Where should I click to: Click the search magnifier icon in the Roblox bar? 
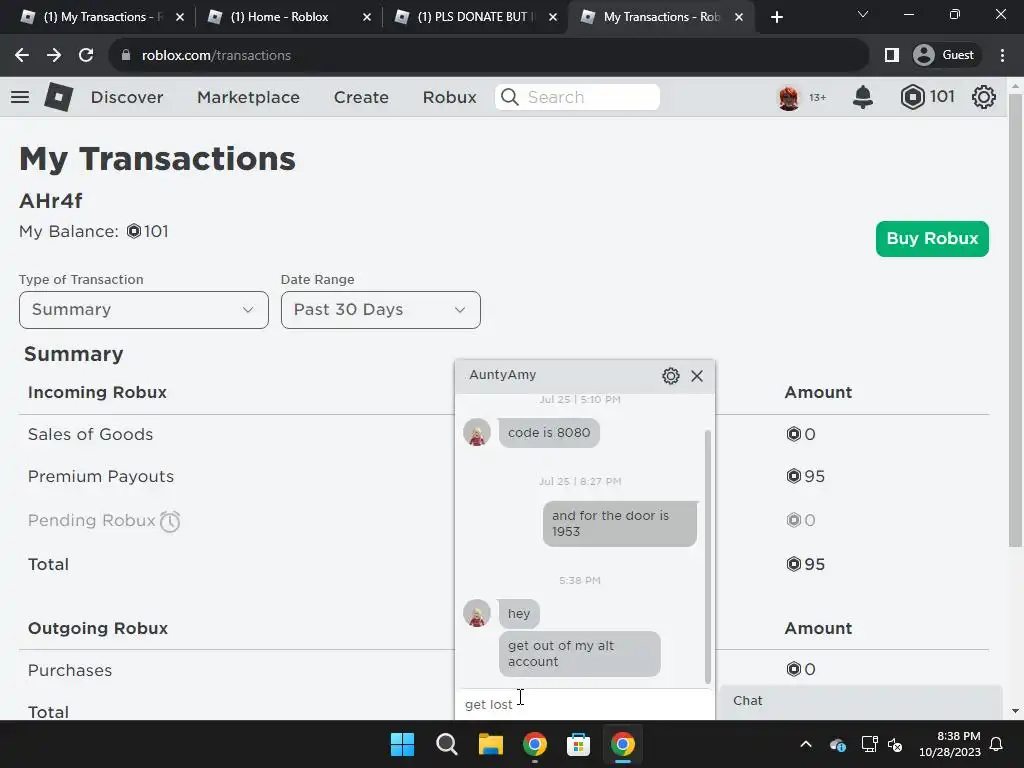click(x=510, y=97)
